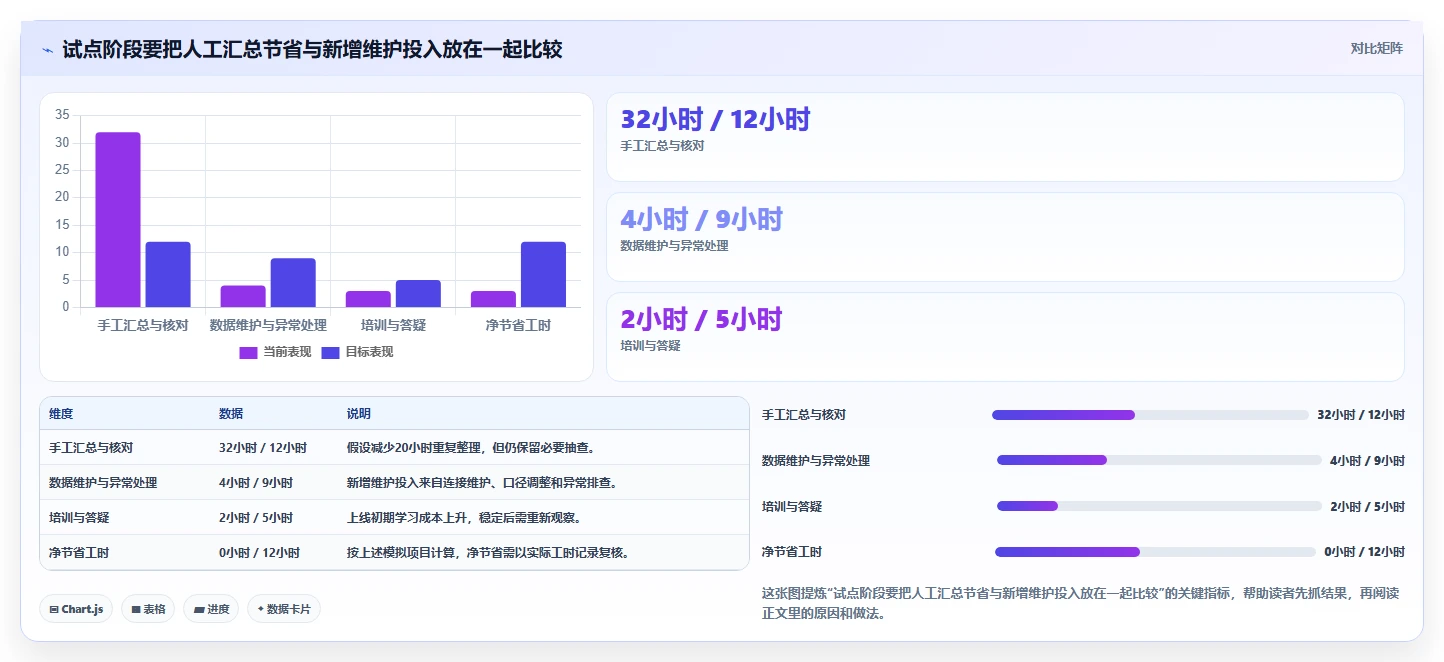Viewport: 1444px width, 662px height.
Task: Click the dashboard title 试点阶段要把人工汇总节省
Action: [312, 49]
